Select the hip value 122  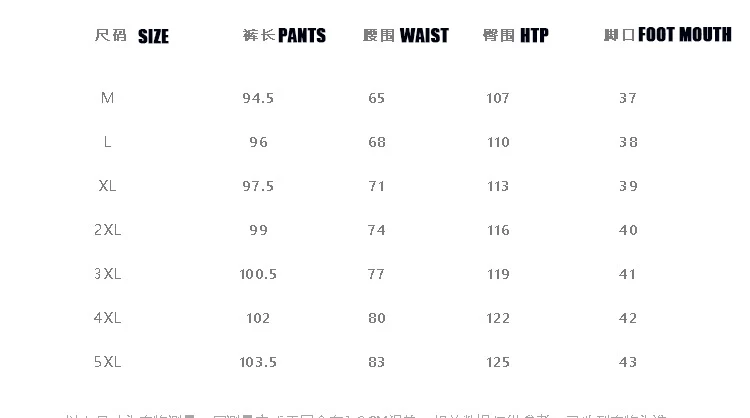498,318
